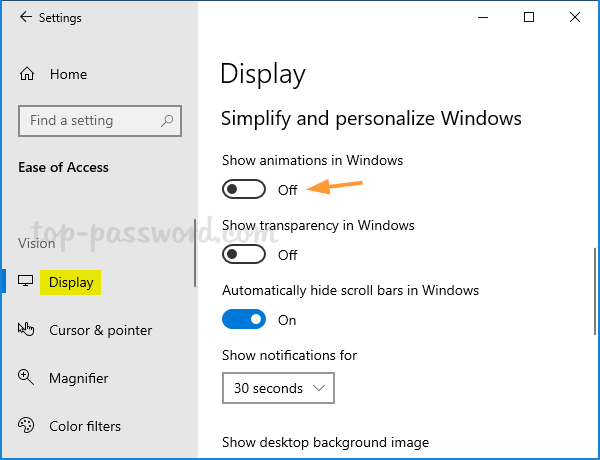This screenshot has width=600, height=460.
Task: Enable Show animations in Windows toggle
Action: (244, 189)
